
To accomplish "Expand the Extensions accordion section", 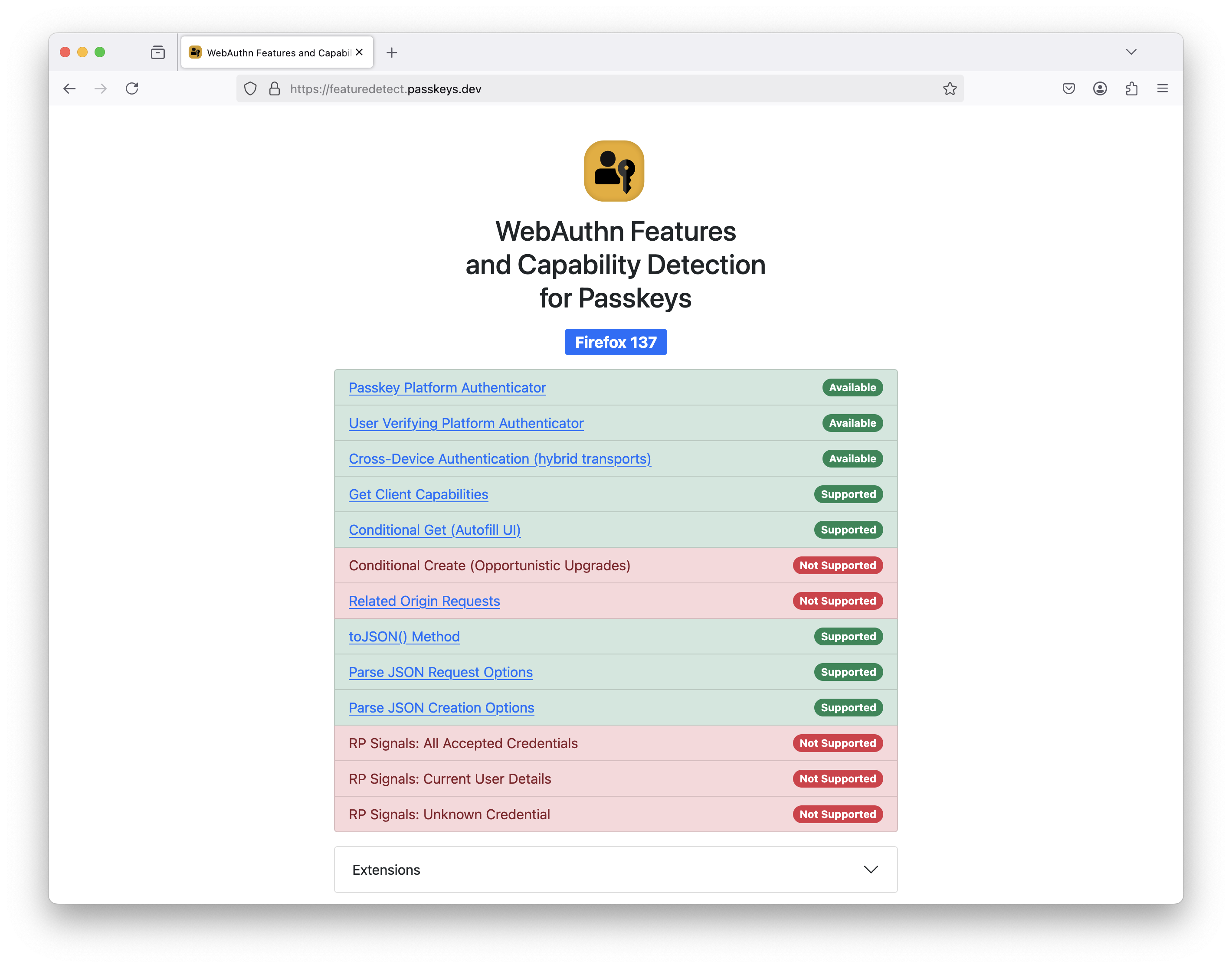I will point(616,870).
